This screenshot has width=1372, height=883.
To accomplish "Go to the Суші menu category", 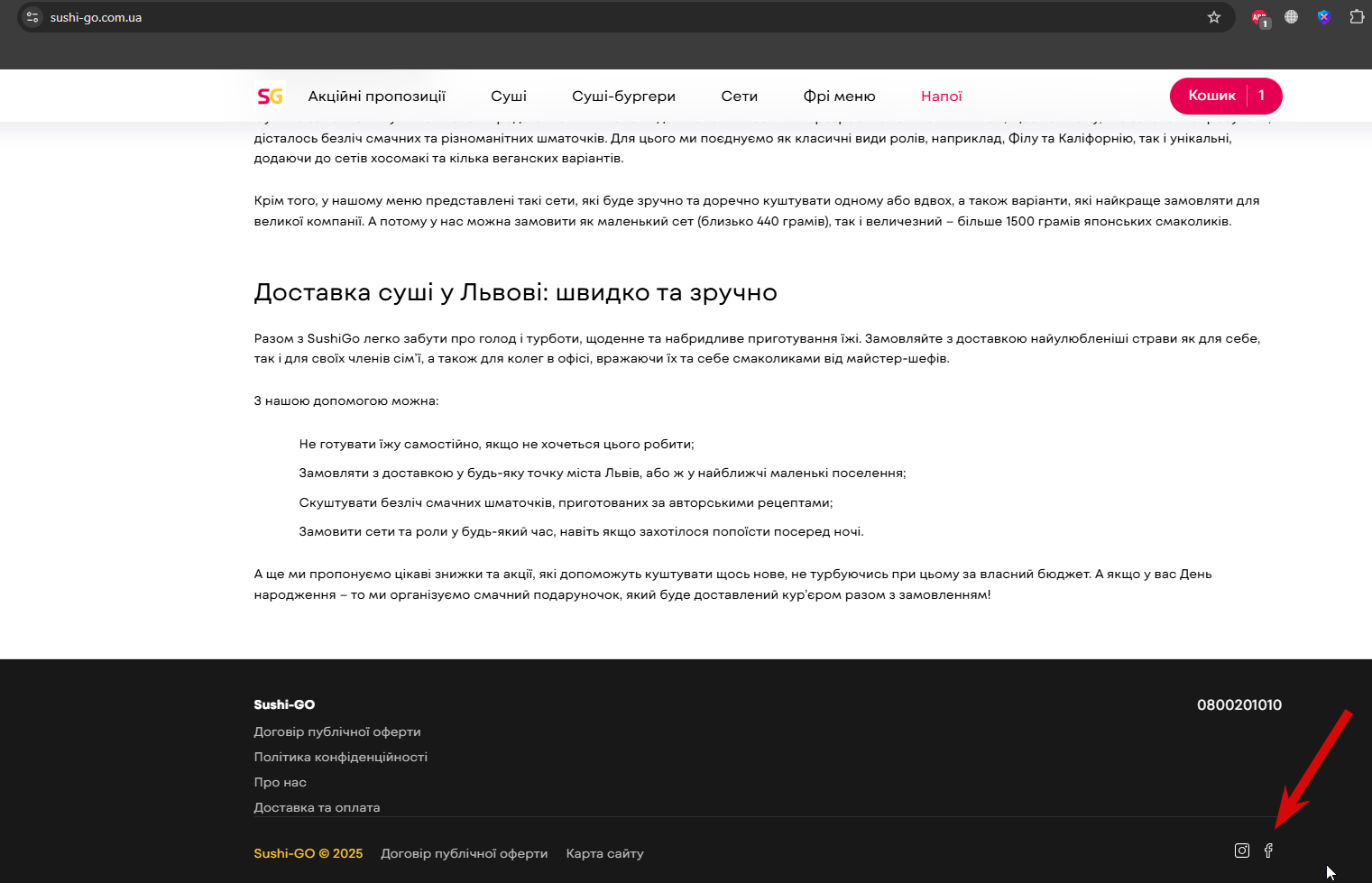I will 509,96.
